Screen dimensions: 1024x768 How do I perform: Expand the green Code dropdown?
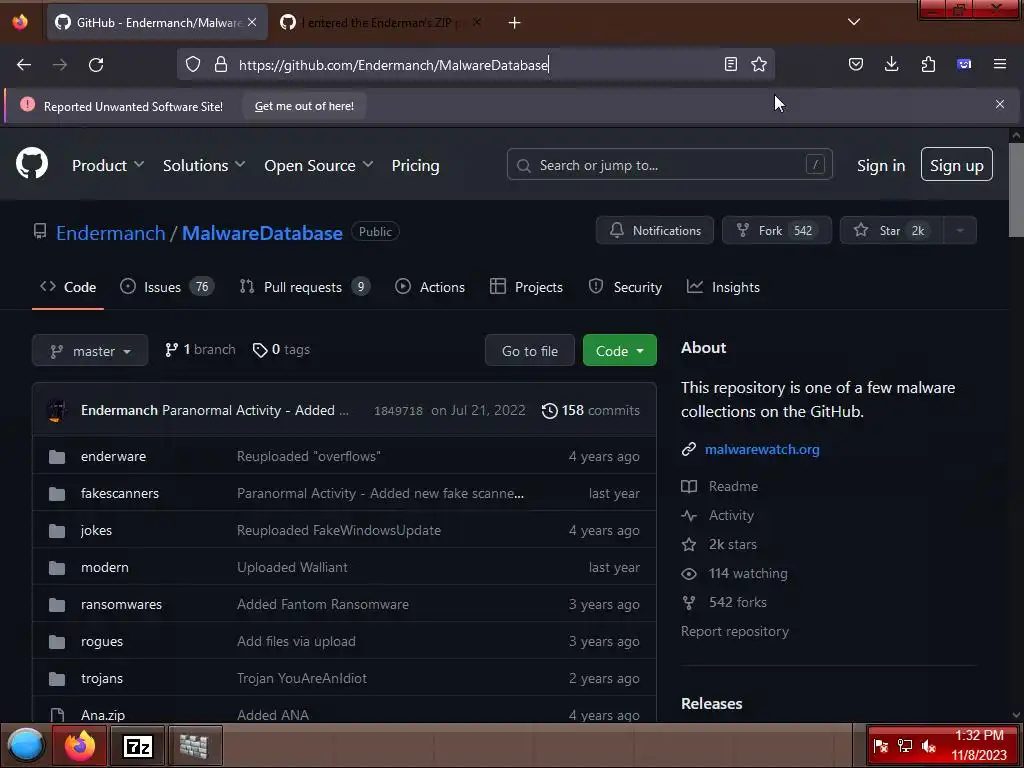(x=620, y=351)
